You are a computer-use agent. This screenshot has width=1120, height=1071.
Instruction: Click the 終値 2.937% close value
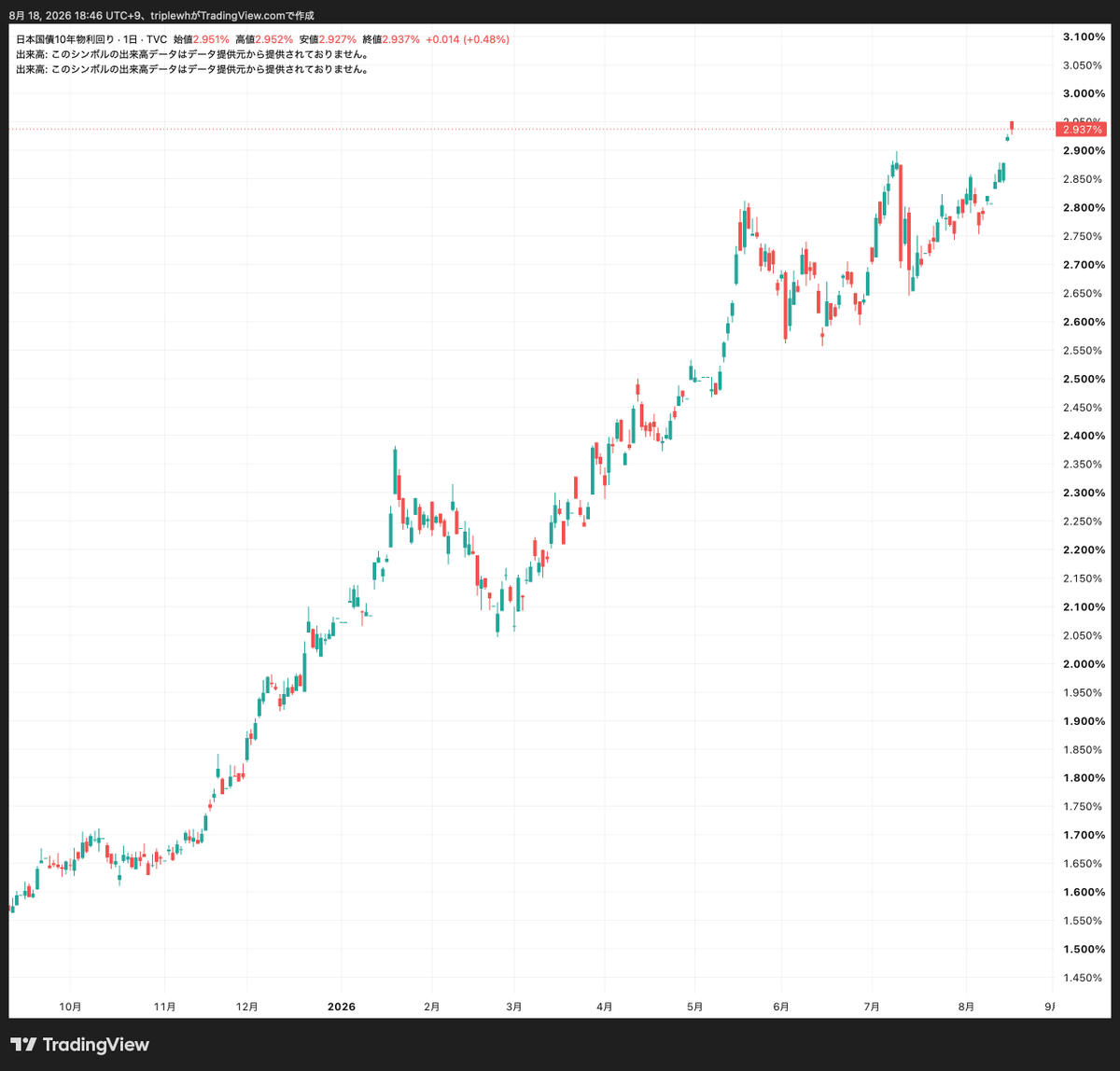click(x=391, y=39)
